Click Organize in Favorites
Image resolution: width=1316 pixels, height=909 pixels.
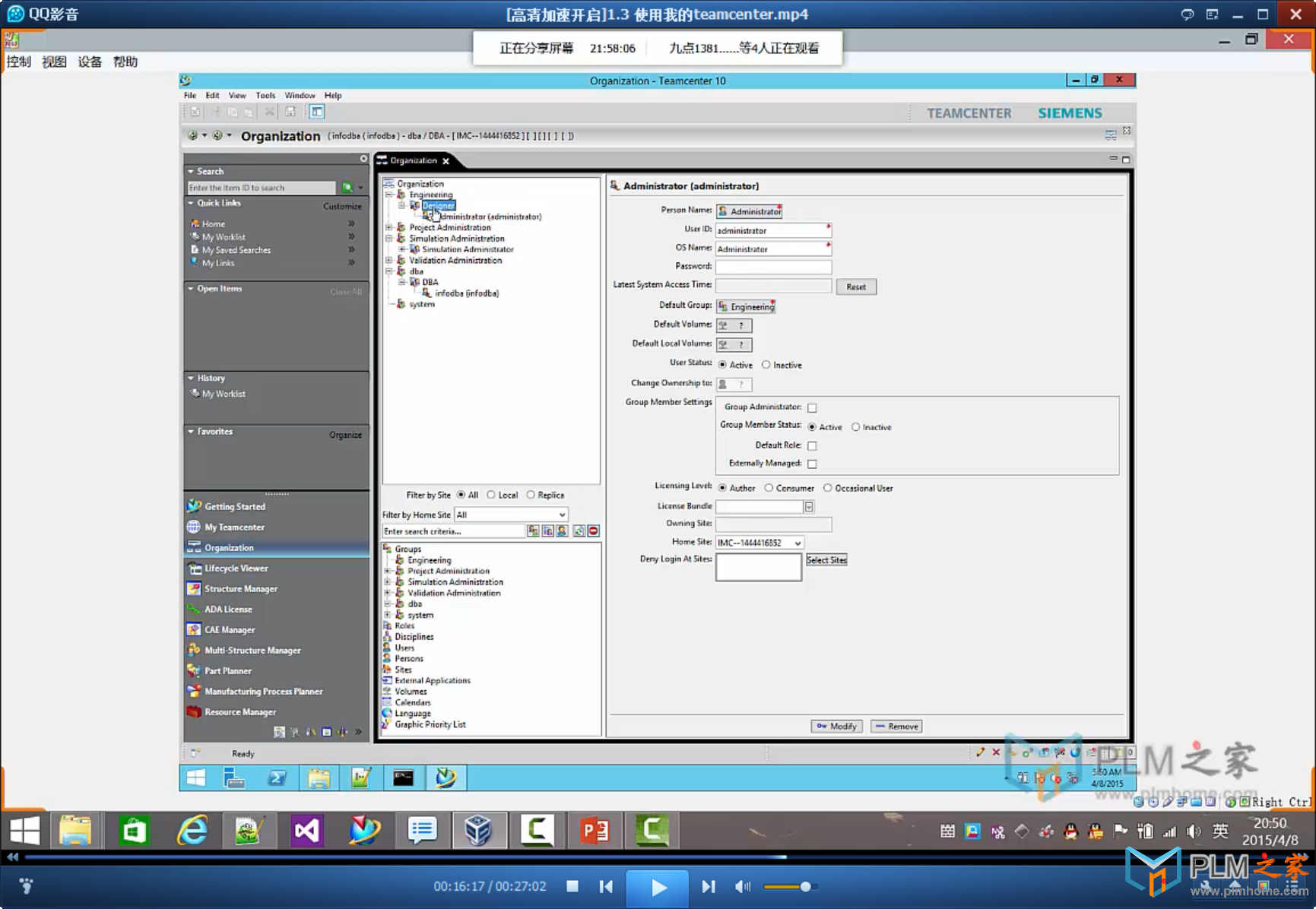[x=345, y=435]
